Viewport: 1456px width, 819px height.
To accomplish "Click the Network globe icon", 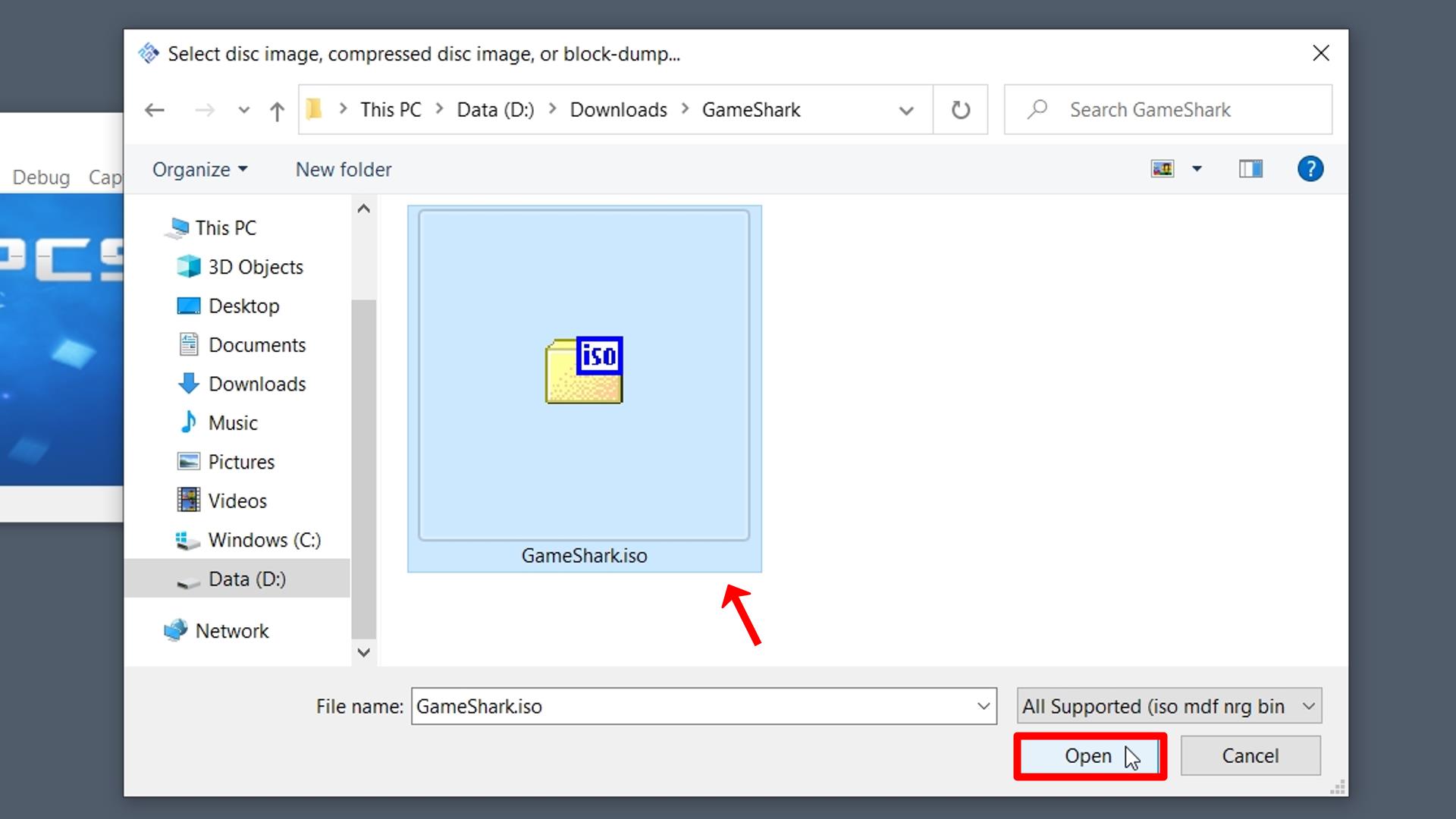I will 176,630.
